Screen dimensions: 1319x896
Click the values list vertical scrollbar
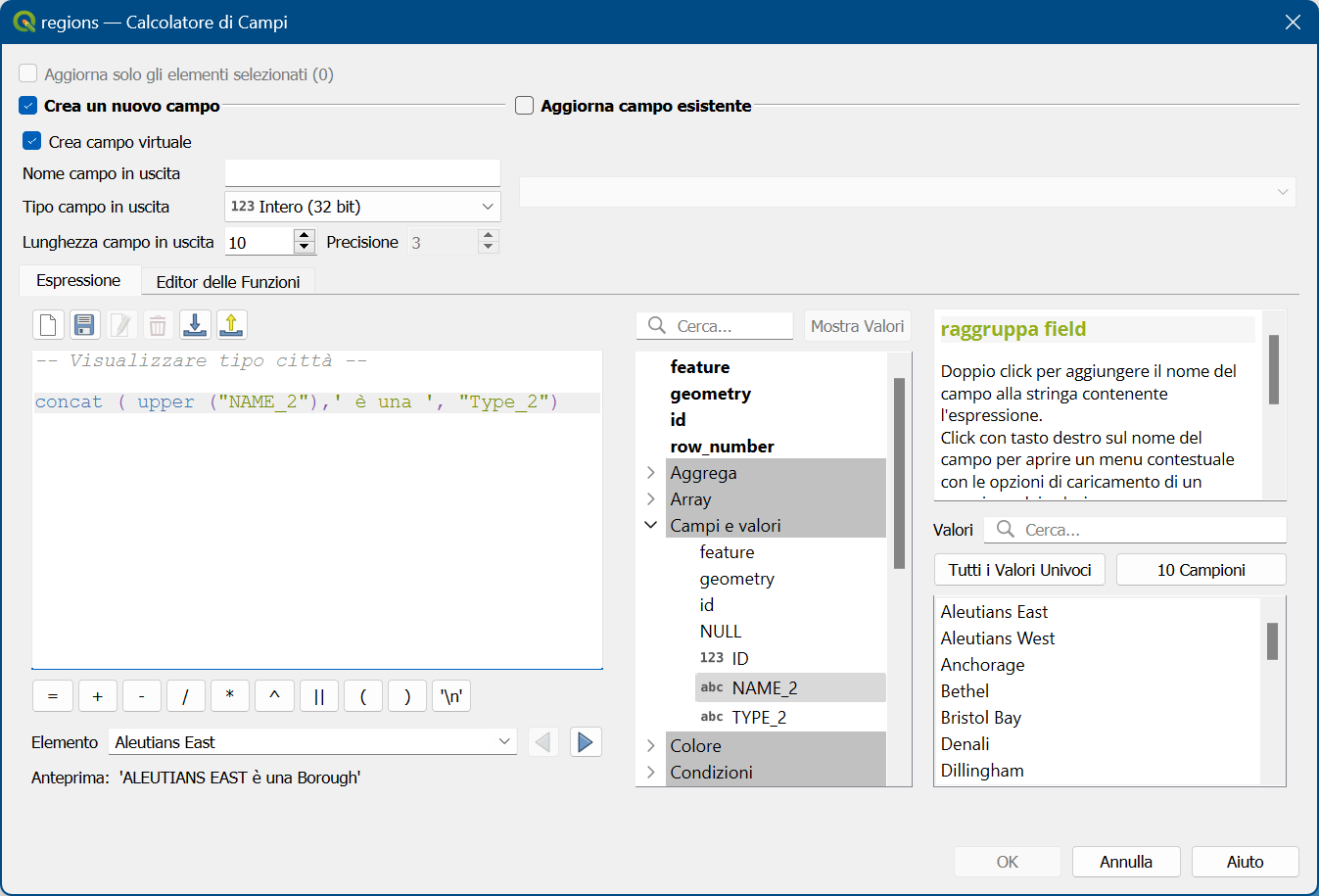(x=1272, y=641)
